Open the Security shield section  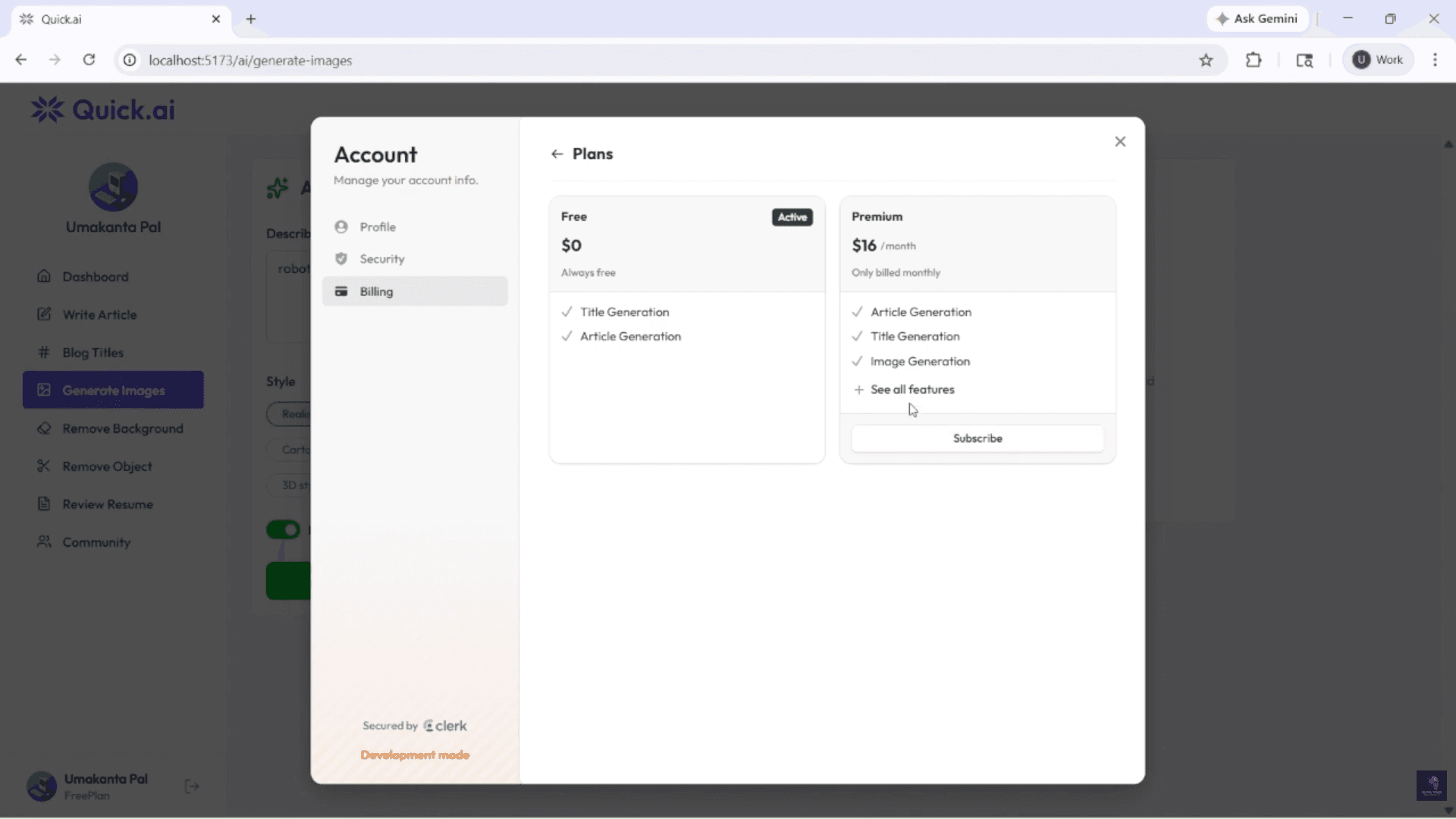click(x=341, y=259)
